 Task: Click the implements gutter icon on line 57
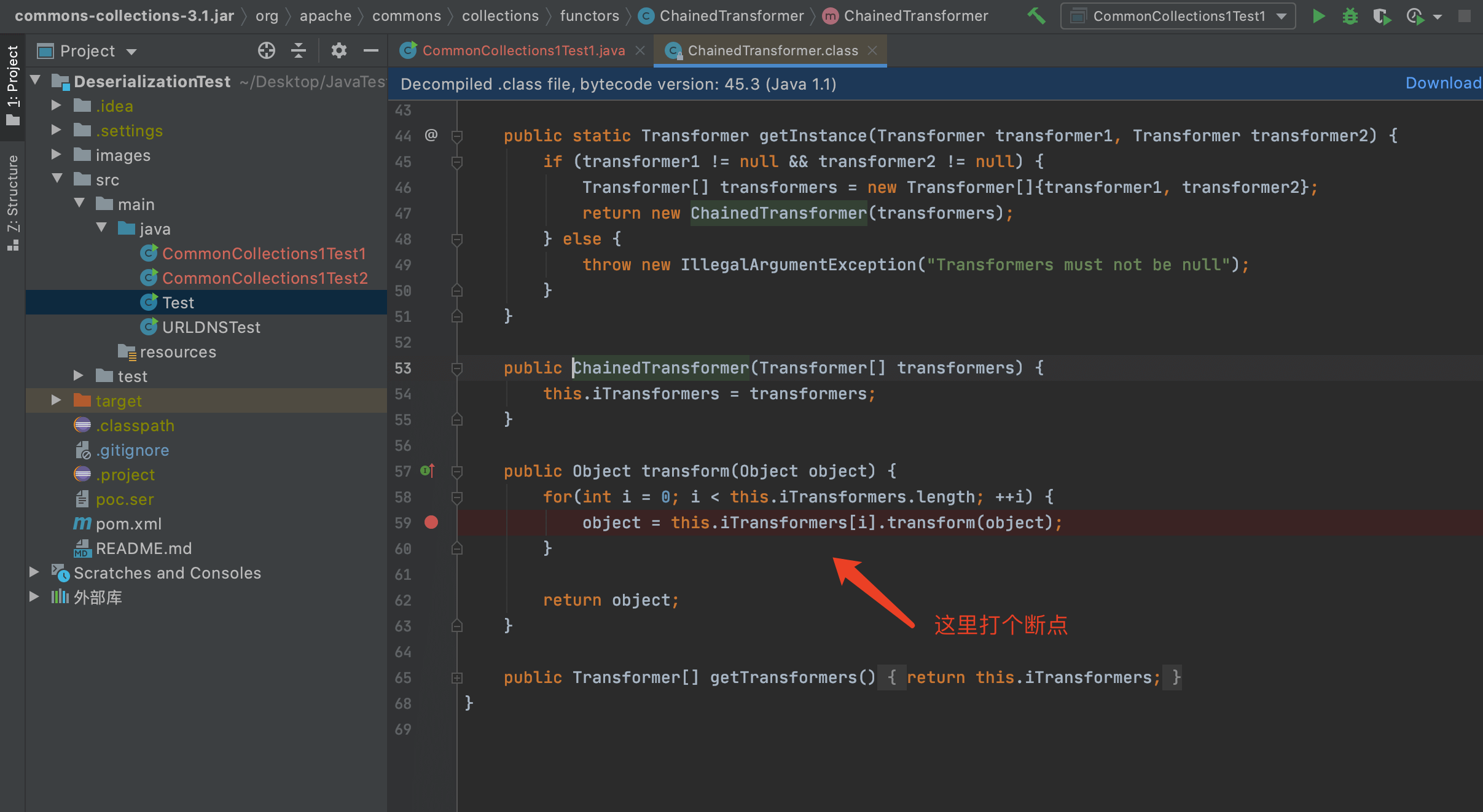[x=428, y=471]
